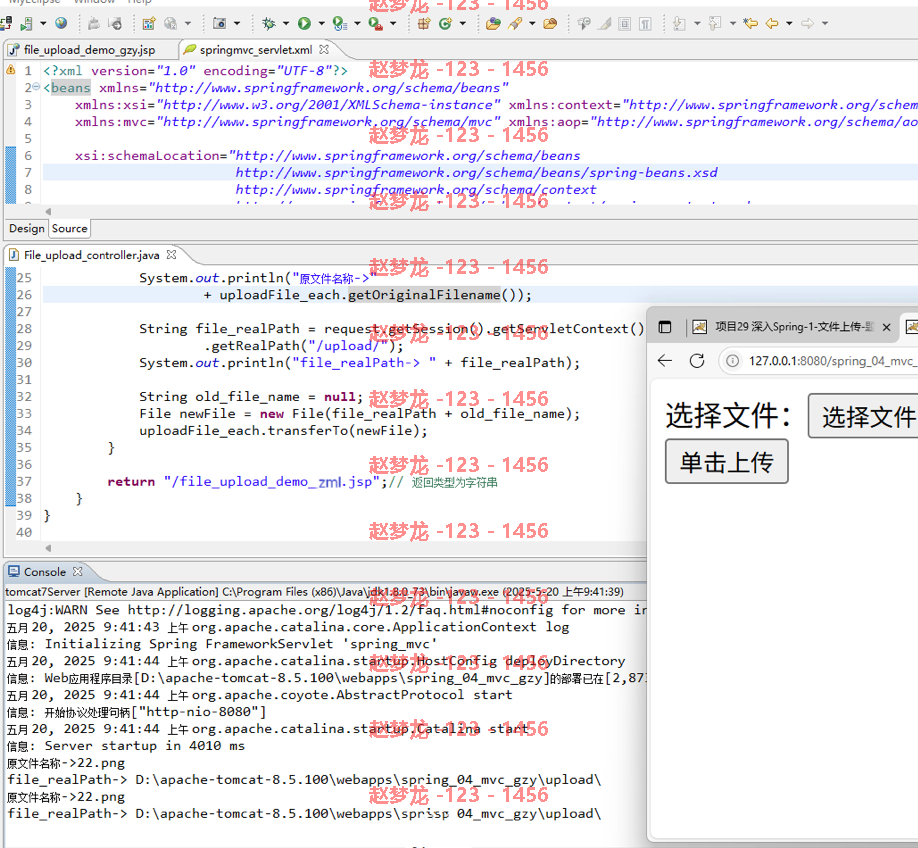918x848 pixels.
Task: Open dropdown next to camera icon
Action: pos(237,23)
